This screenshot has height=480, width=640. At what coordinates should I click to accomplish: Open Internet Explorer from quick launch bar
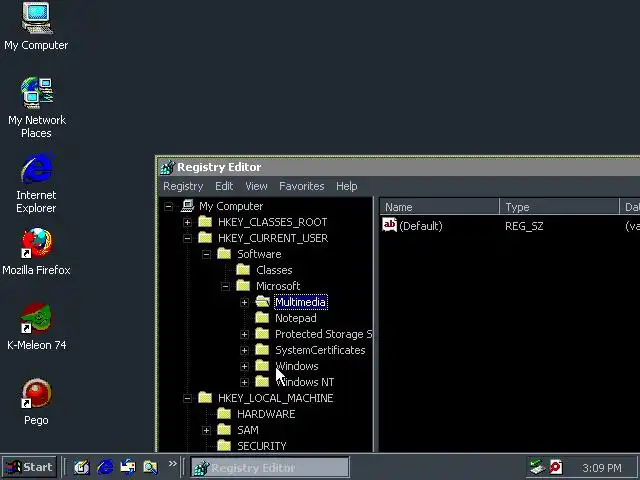click(105, 467)
